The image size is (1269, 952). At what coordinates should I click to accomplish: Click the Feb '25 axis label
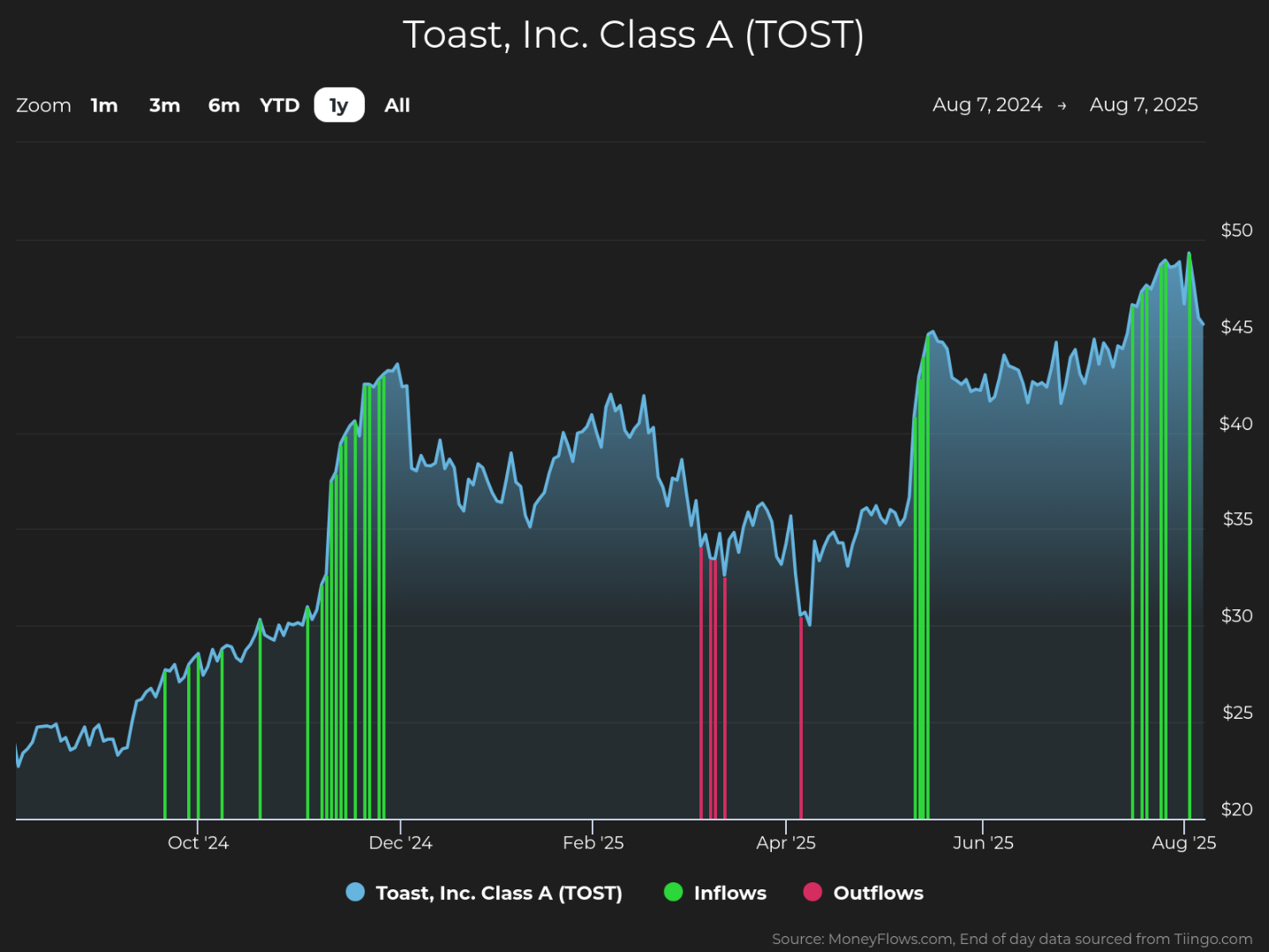pyautogui.click(x=593, y=842)
